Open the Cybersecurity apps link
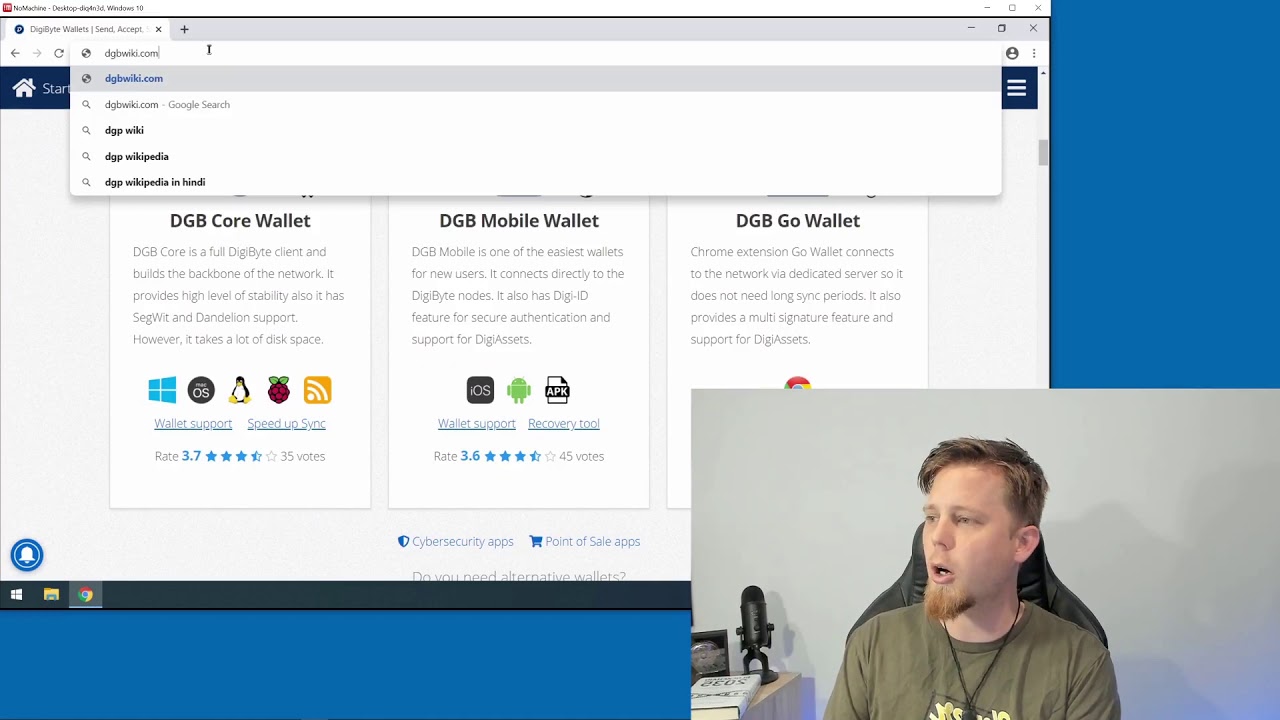The image size is (1280, 720). (455, 542)
